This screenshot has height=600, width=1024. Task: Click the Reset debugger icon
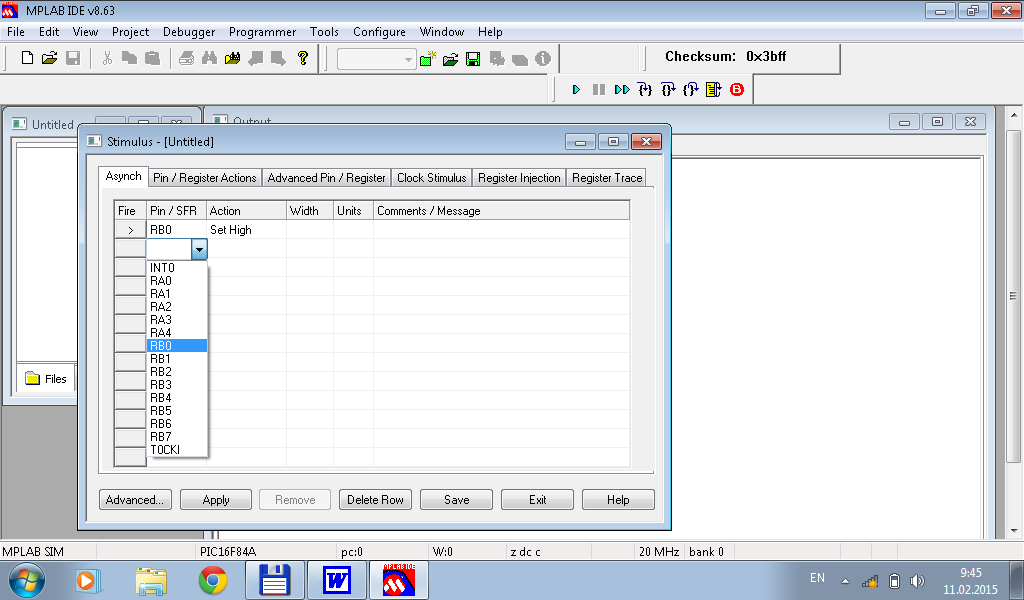click(713, 89)
